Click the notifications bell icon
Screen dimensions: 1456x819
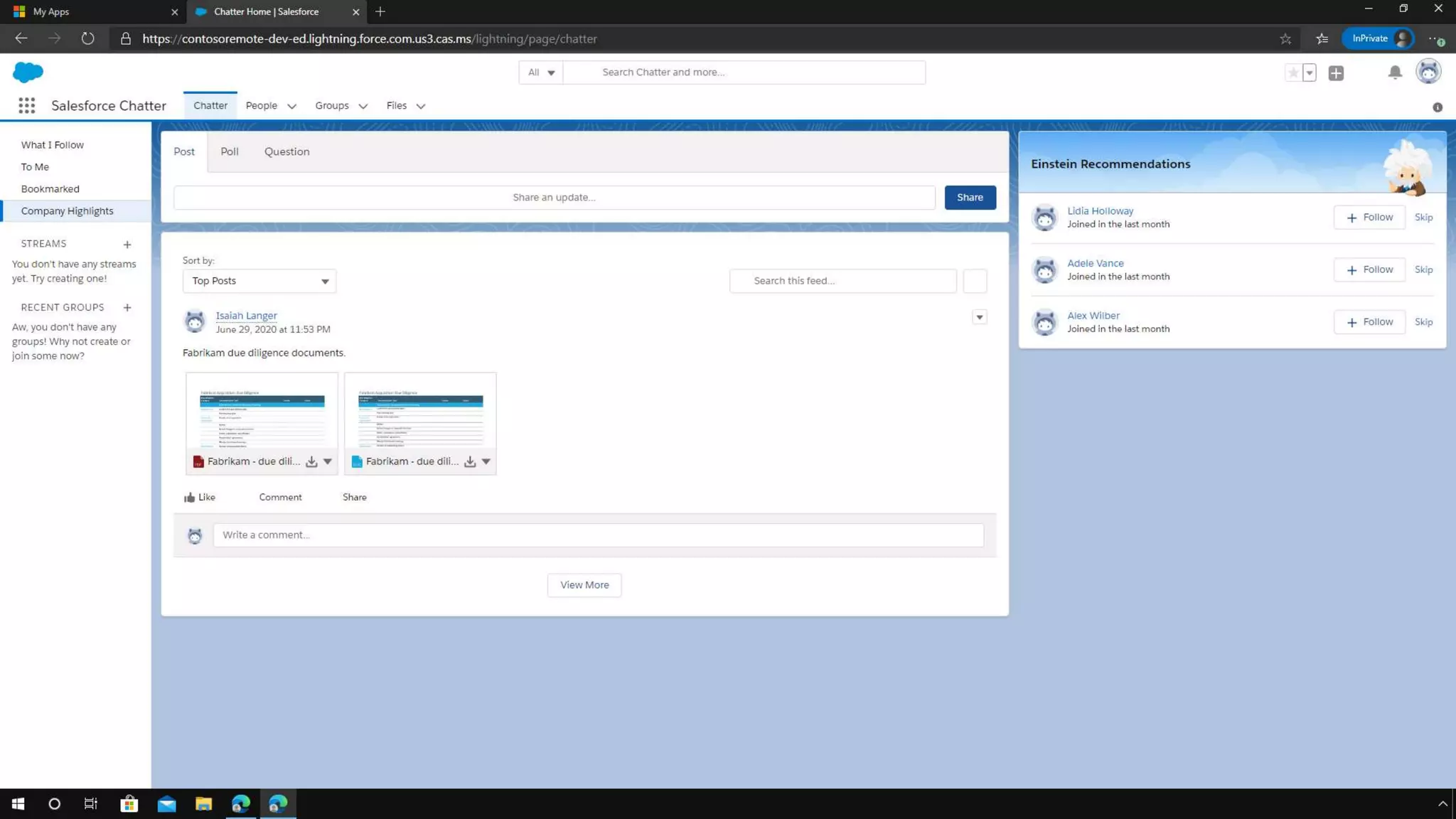tap(1395, 73)
